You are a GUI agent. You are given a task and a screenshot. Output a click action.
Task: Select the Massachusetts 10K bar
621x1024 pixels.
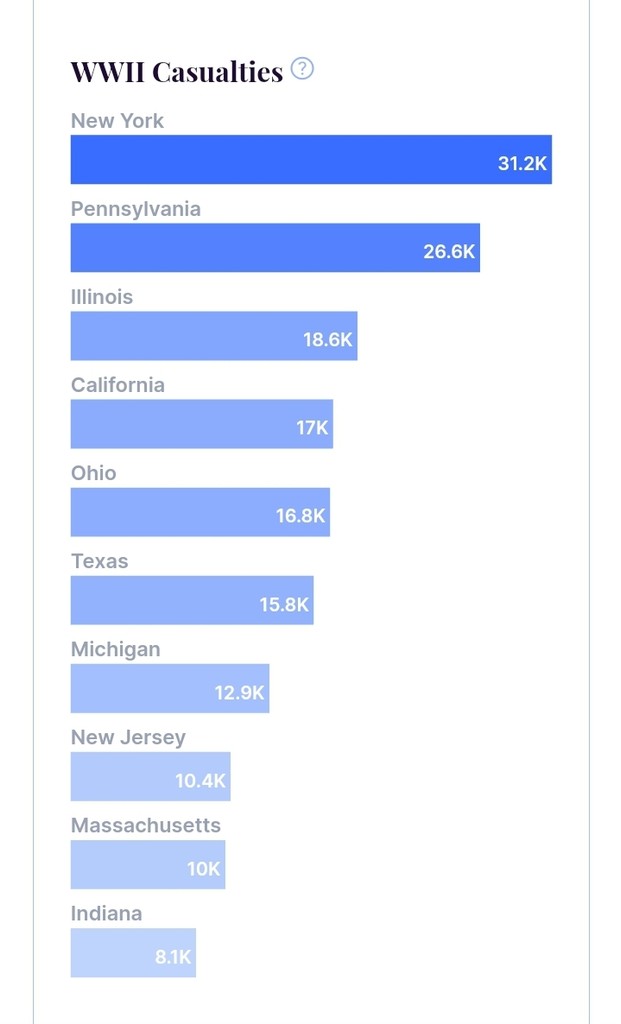pyautogui.click(x=147, y=864)
